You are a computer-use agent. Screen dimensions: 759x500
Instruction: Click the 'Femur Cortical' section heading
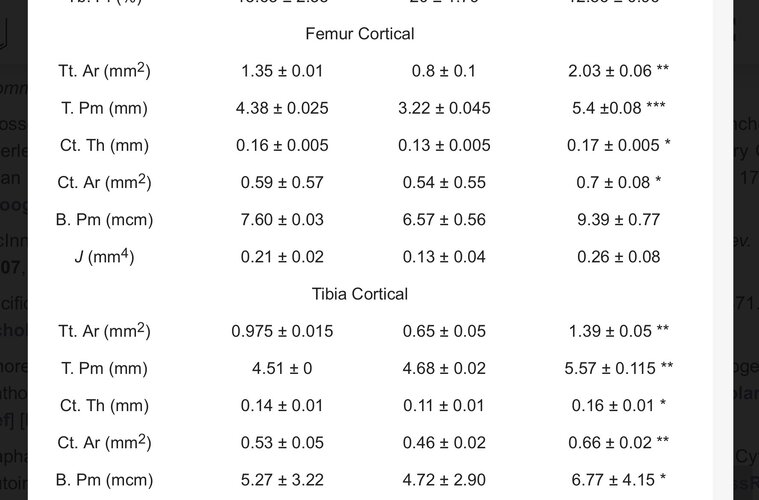(x=360, y=34)
